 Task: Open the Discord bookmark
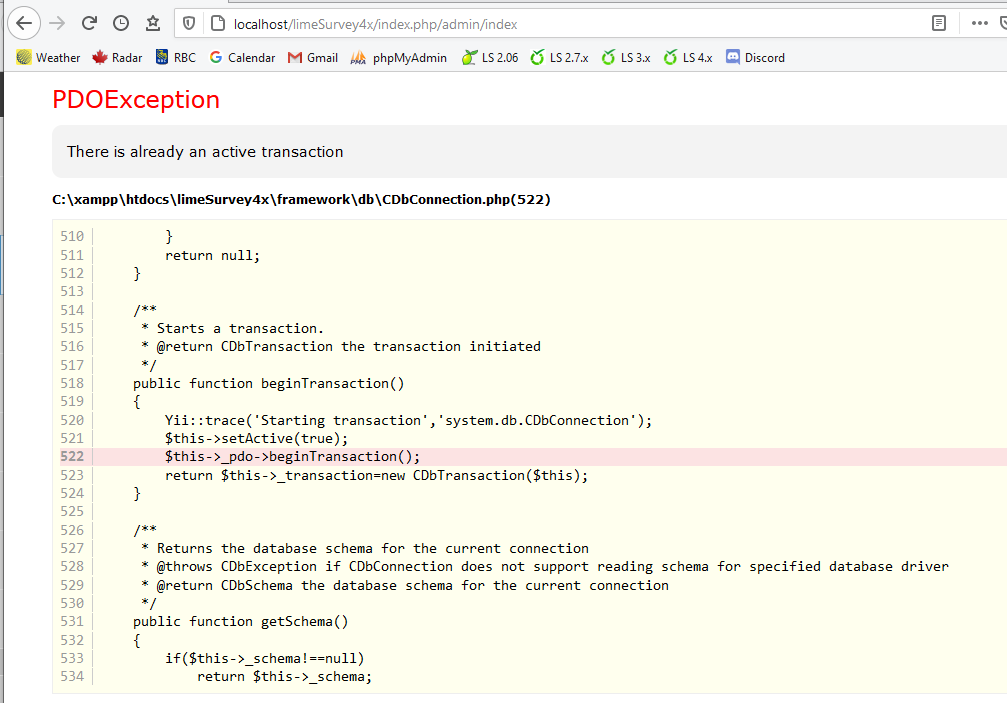coord(755,58)
